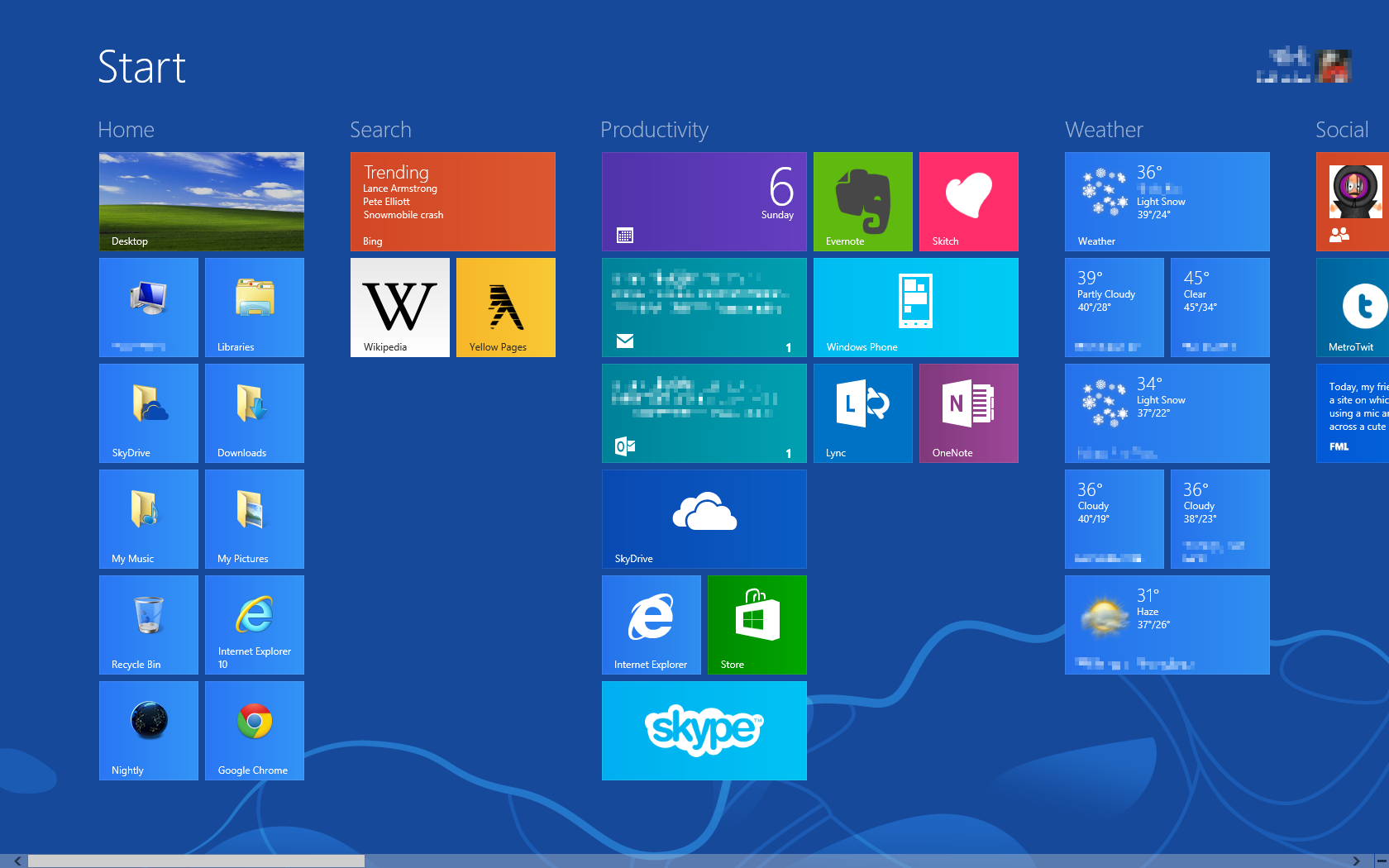Viewport: 1389px width, 868px height.
Task: Open the Yellow Pages tile
Action: click(x=506, y=308)
